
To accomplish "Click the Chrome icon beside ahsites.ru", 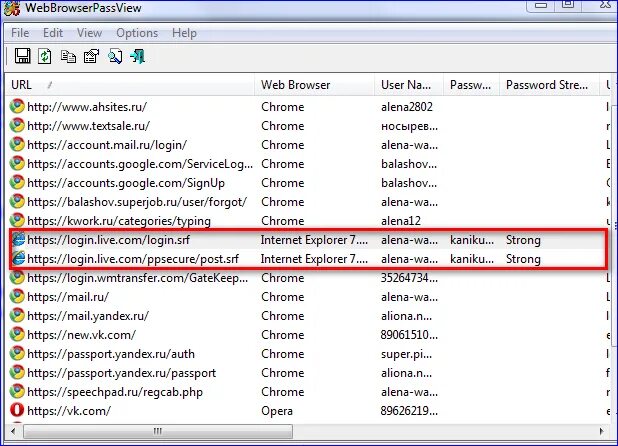I will click(17, 106).
